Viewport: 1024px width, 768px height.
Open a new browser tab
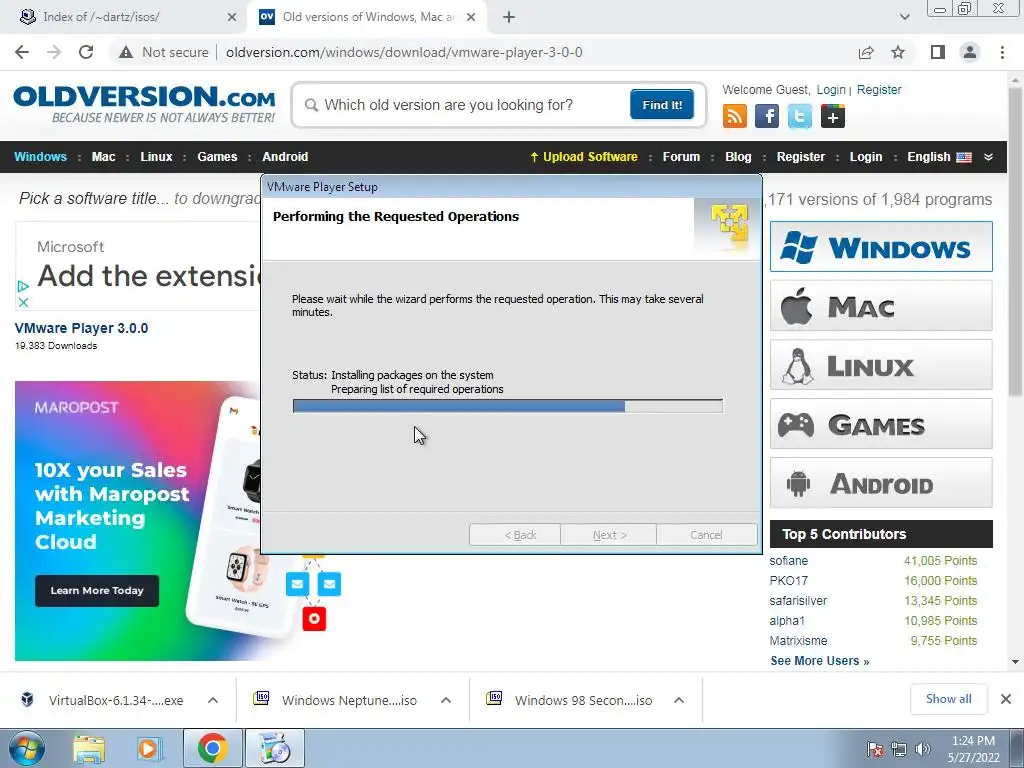point(509,17)
